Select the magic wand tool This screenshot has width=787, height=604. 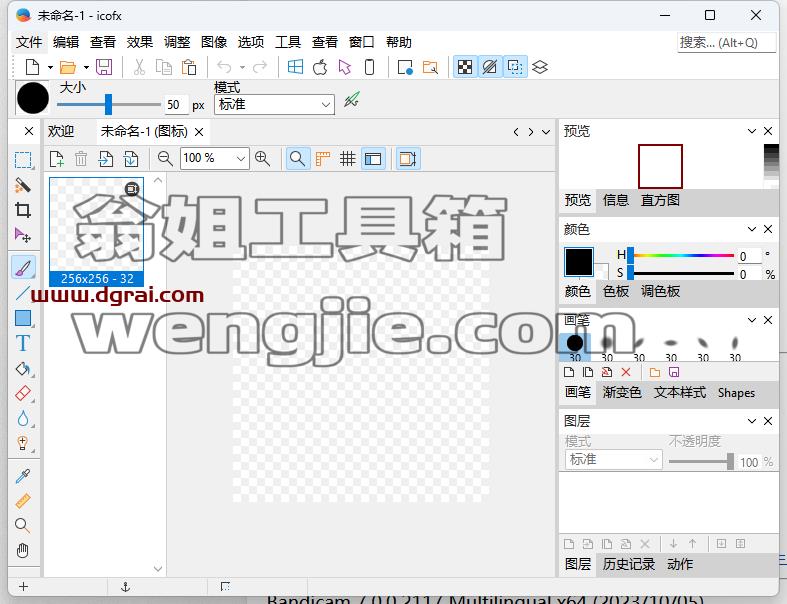(x=23, y=185)
